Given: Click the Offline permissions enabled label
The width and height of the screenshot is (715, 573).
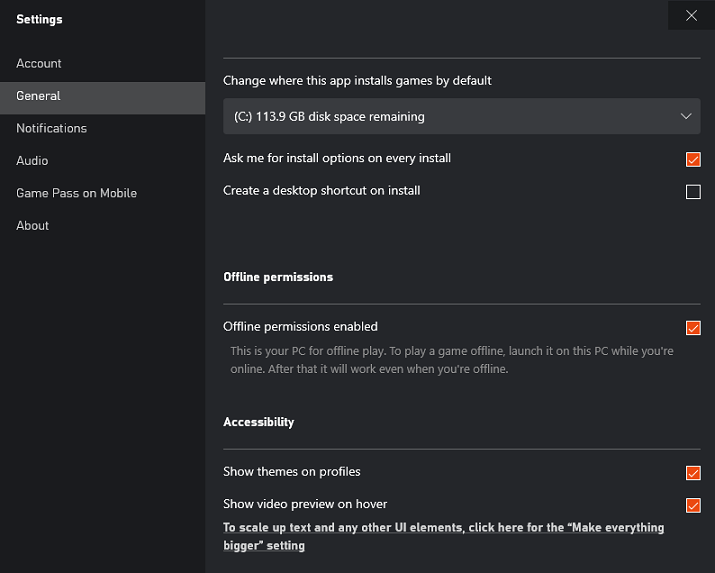Looking at the screenshot, I should click(x=301, y=326).
